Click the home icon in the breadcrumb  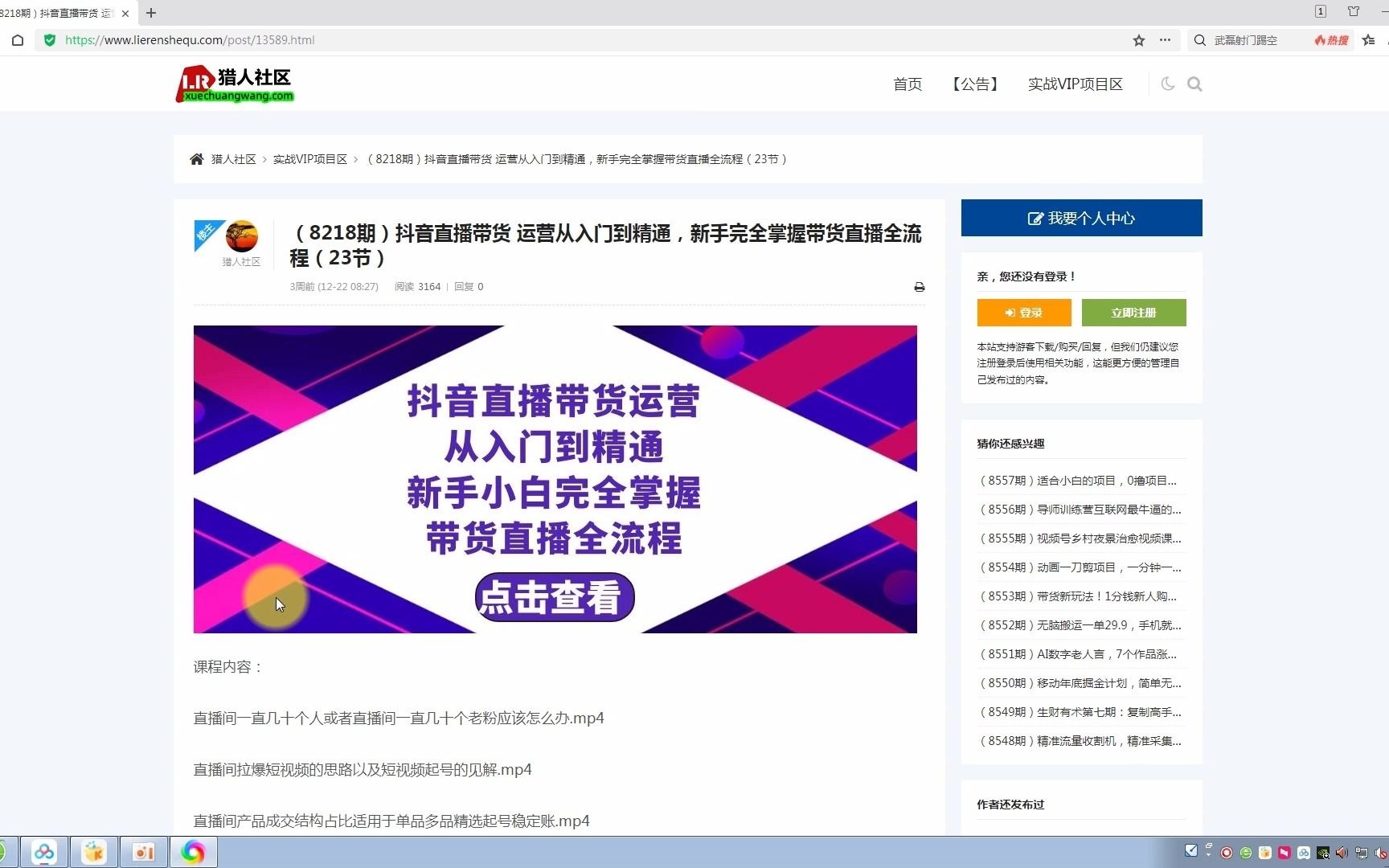tap(197, 158)
